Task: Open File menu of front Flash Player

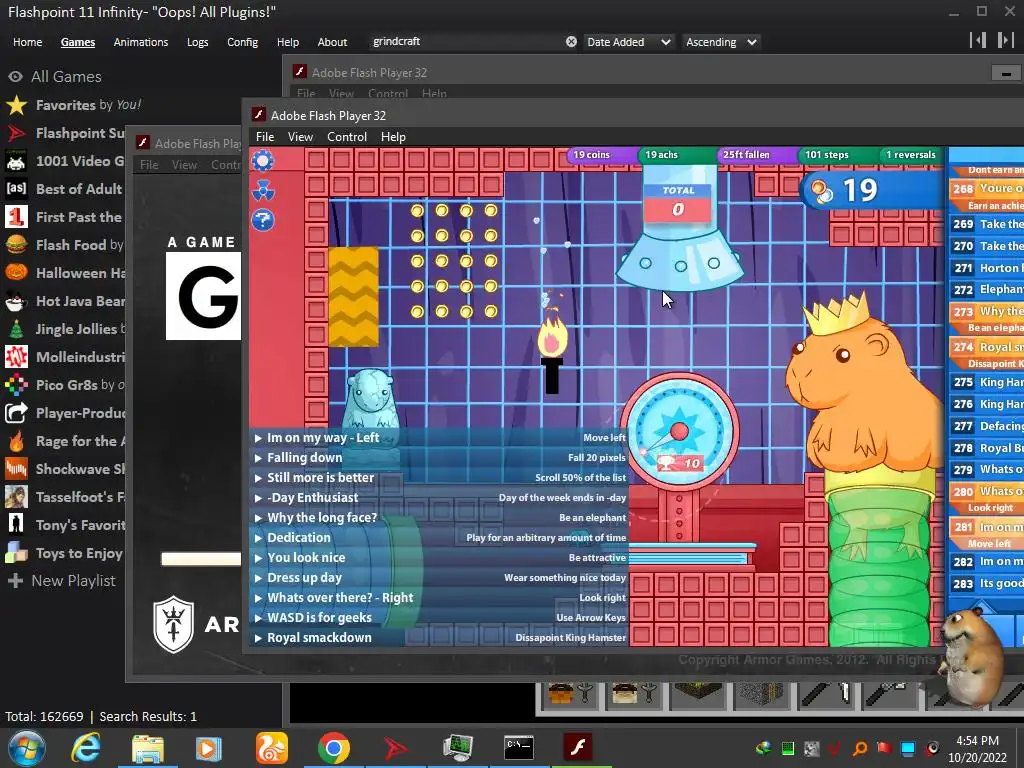Action: click(x=264, y=136)
